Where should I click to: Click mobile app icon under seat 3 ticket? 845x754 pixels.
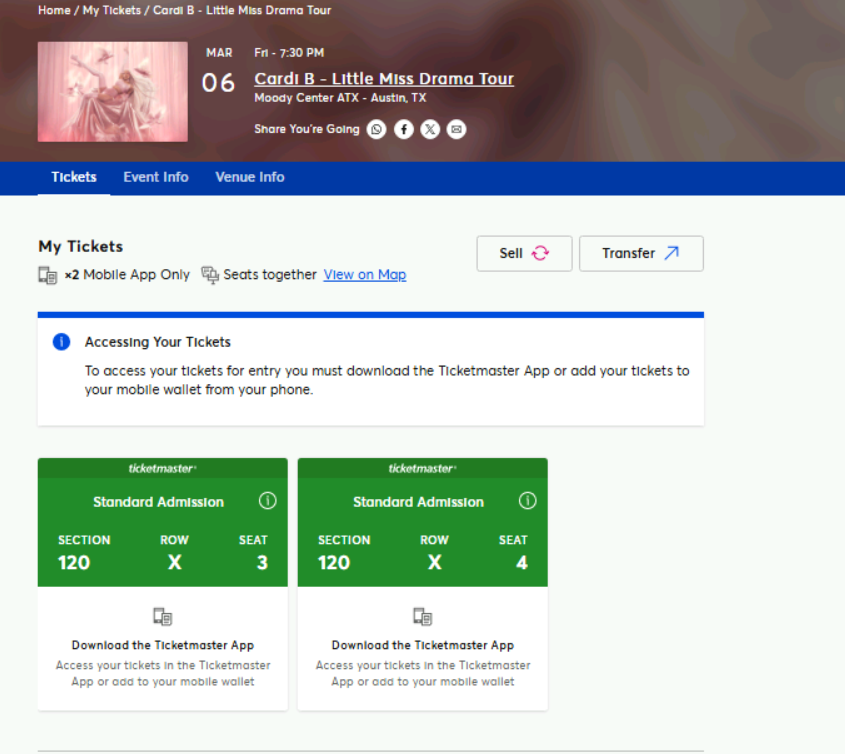pos(162,617)
